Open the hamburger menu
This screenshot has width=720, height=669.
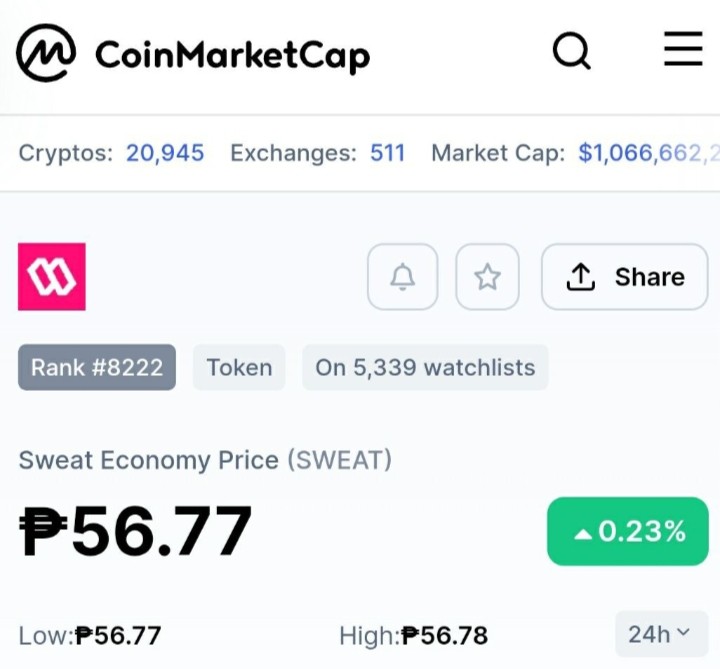tap(683, 49)
